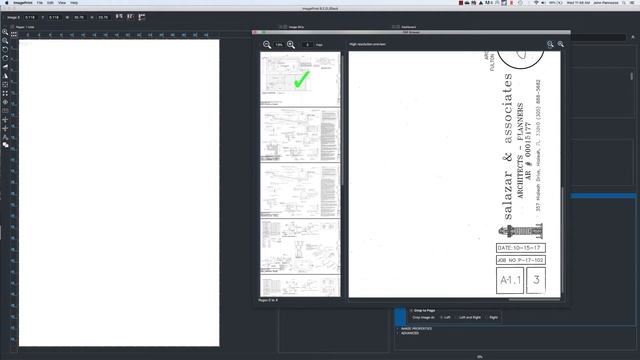Click the flip vertical triangle tool
The width and height of the screenshot is (640, 360).
(5, 76)
